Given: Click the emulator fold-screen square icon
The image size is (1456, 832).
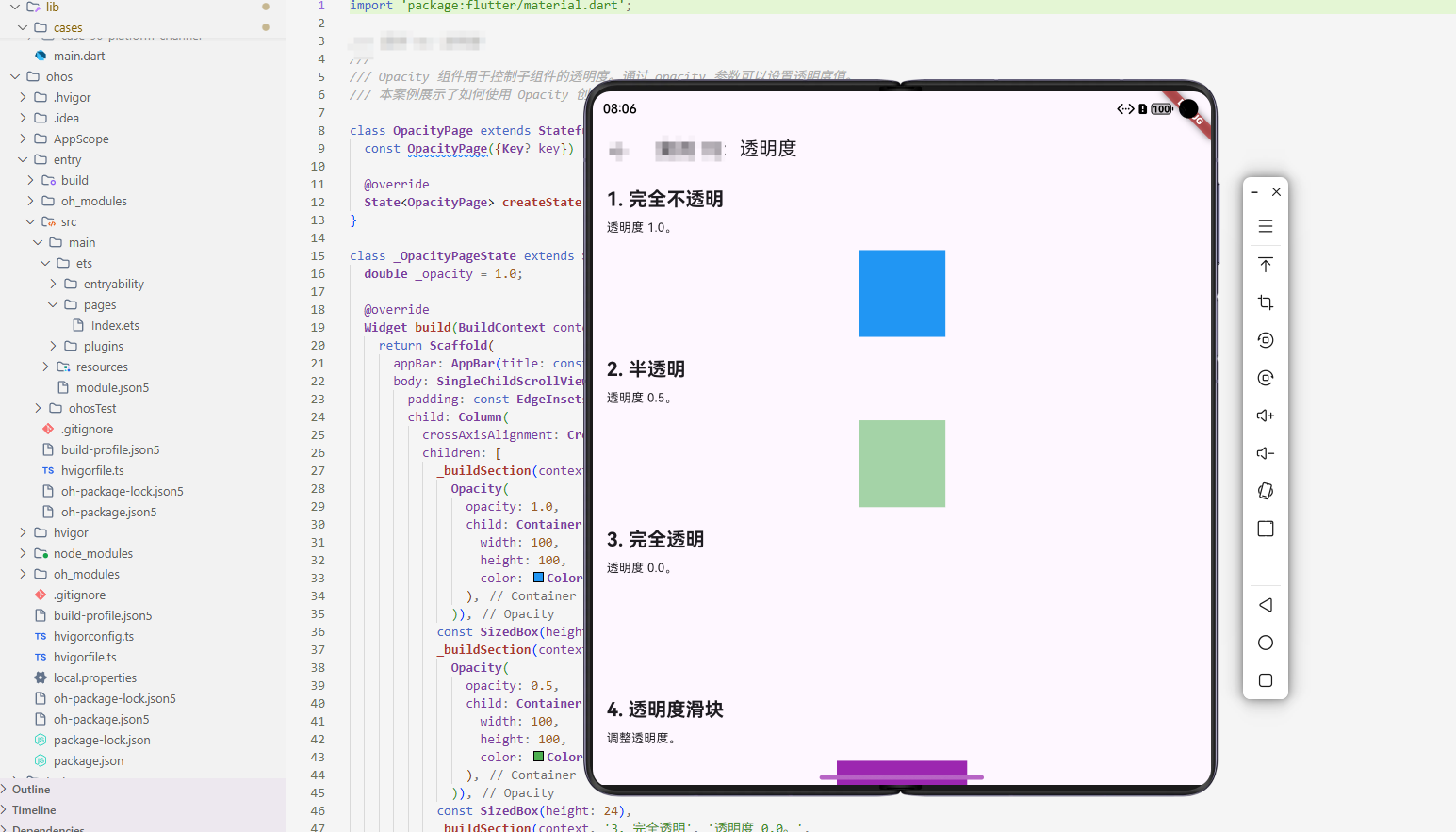Looking at the screenshot, I should 1266,529.
